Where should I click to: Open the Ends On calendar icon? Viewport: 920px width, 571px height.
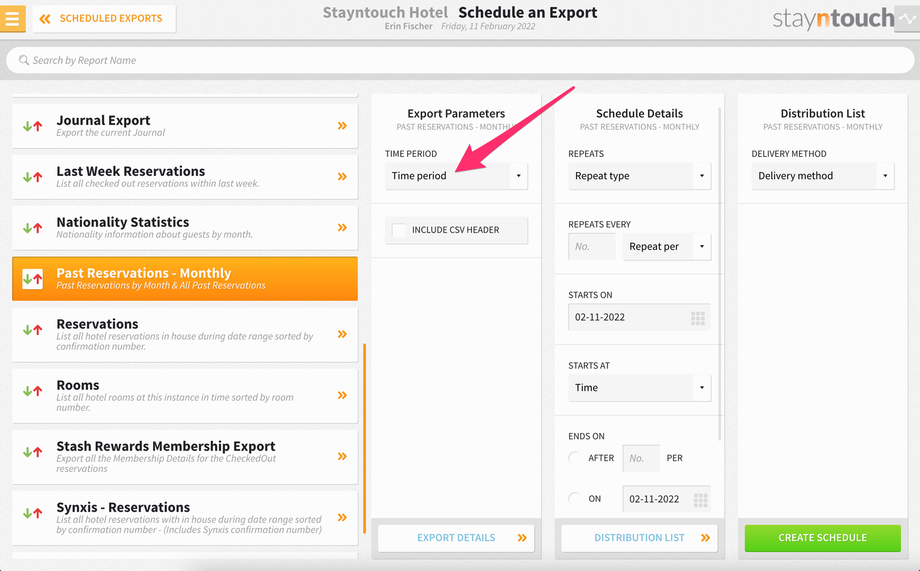point(701,500)
